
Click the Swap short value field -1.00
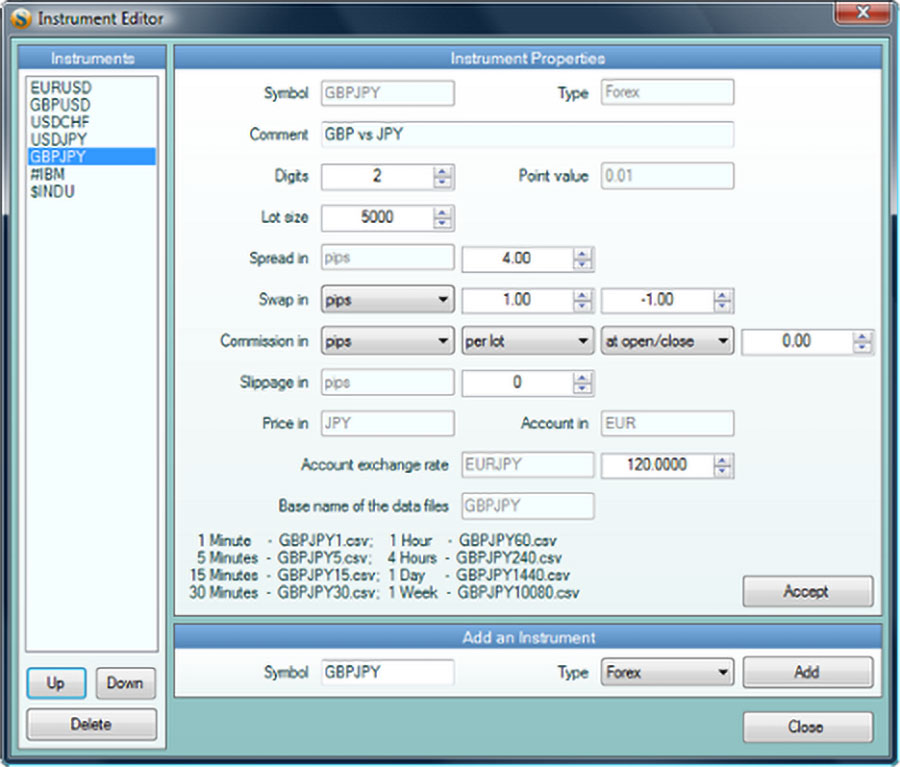click(x=657, y=300)
